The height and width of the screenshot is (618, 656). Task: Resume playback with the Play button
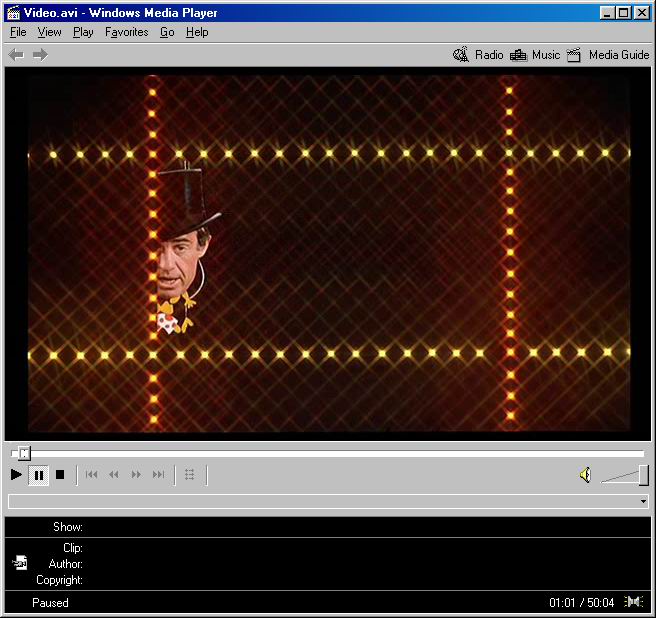pyautogui.click(x=16, y=475)
